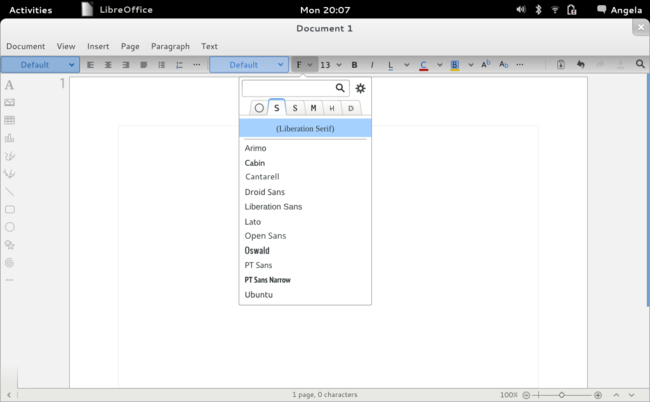
Task: Open the View menu
Action: coord(66,46)
